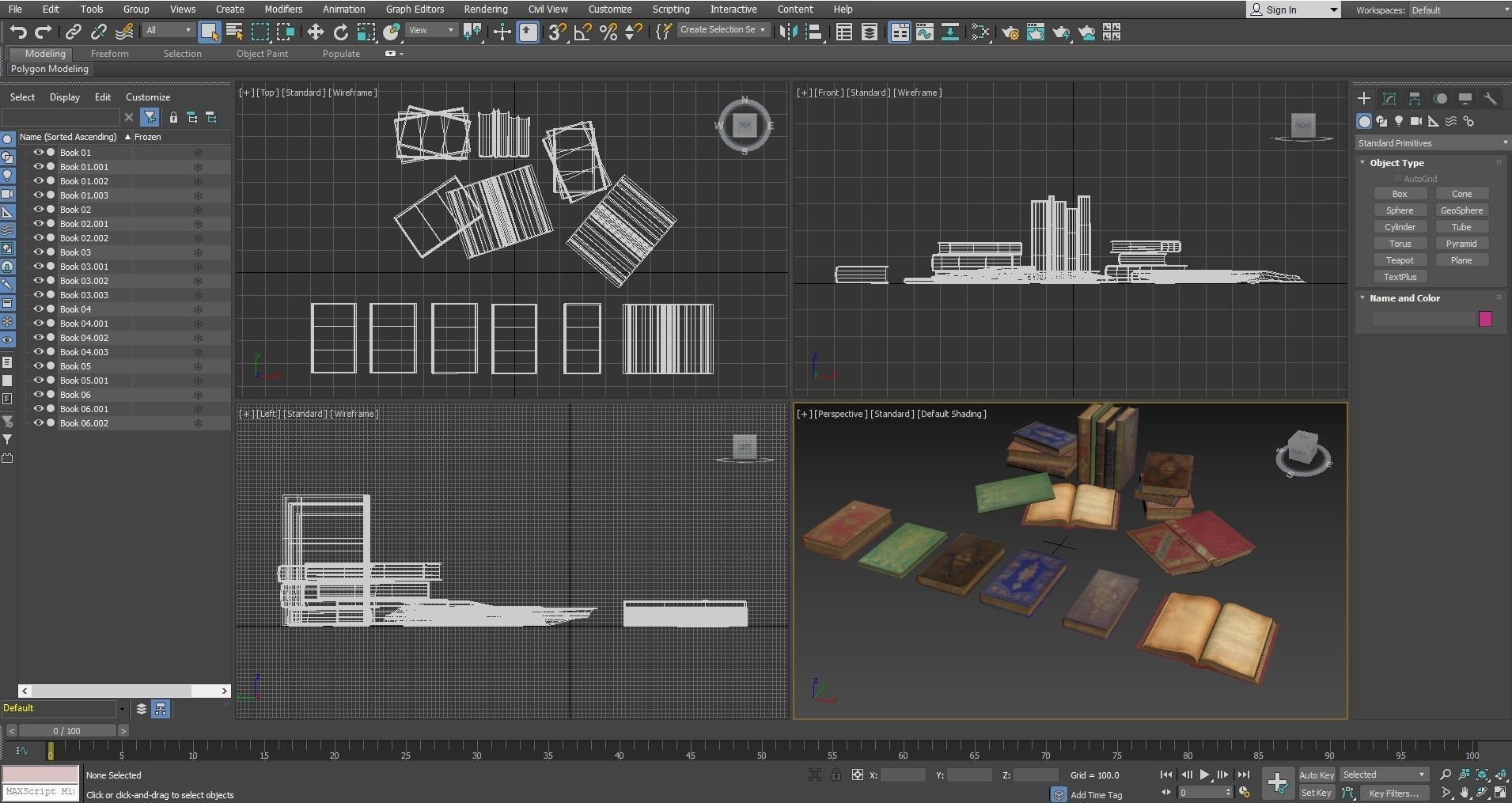Select the Lights category icon

(1399, 121)
